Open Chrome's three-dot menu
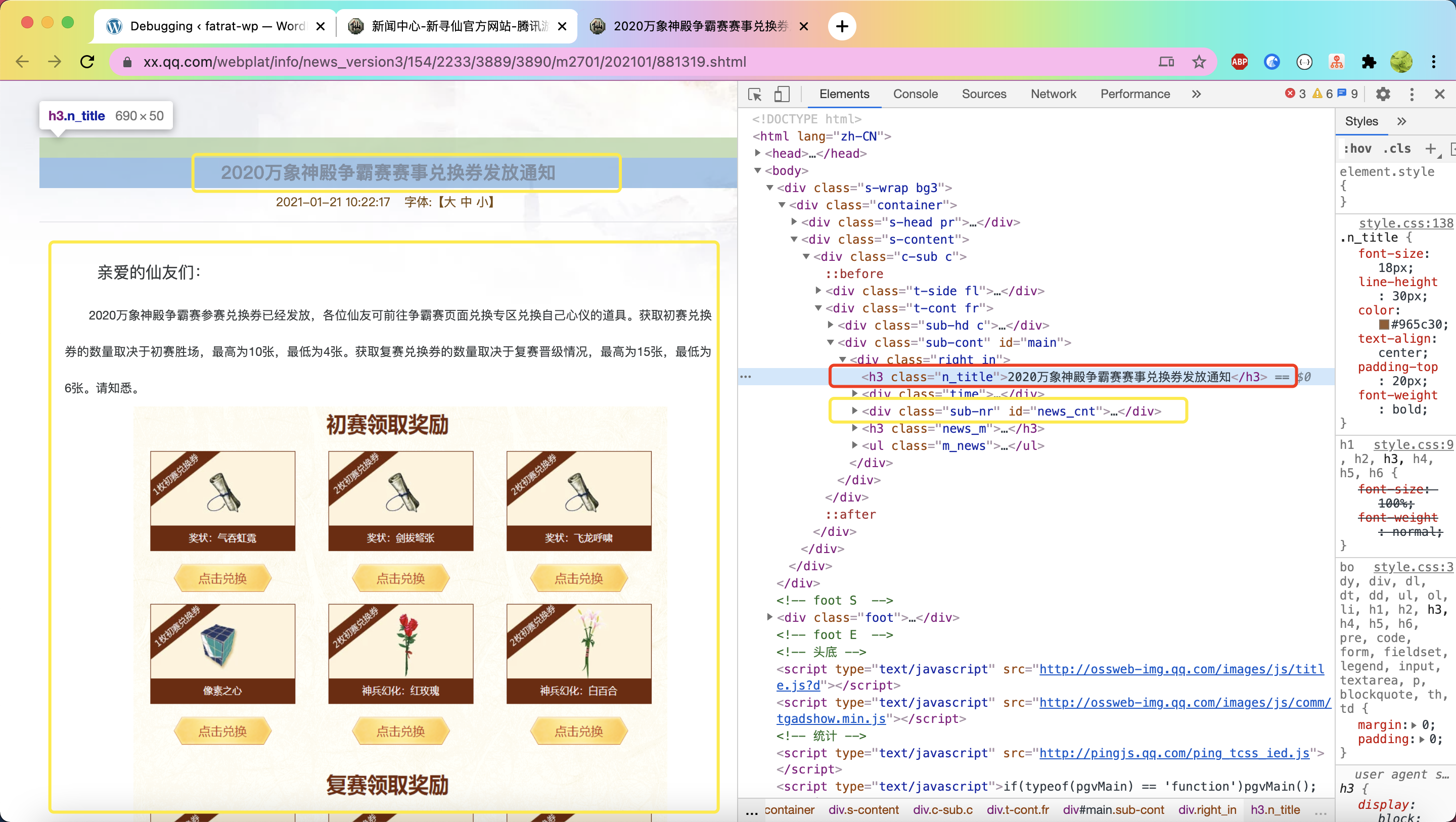Image resolution: width=1456 pixels, height=822 pixels. [1433, 62]
